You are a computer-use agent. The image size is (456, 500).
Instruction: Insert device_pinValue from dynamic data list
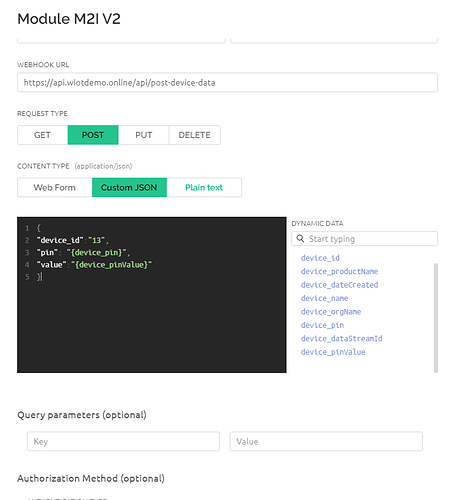click(333, 352)
